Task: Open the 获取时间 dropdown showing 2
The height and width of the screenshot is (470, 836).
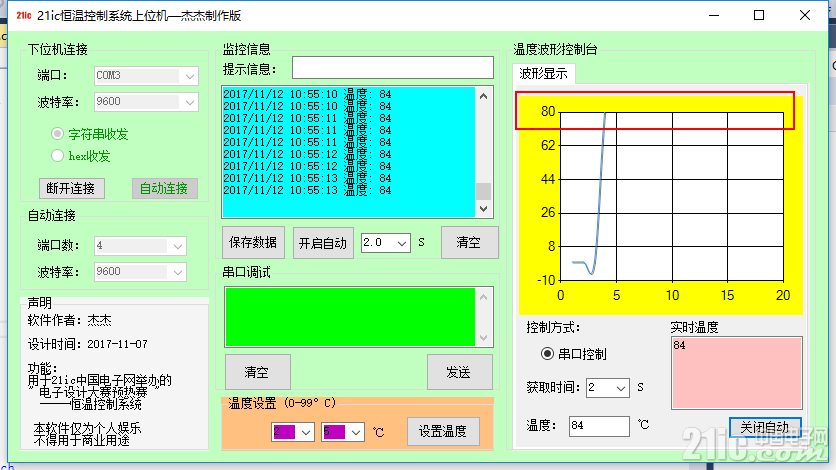Action: [621, 388]
